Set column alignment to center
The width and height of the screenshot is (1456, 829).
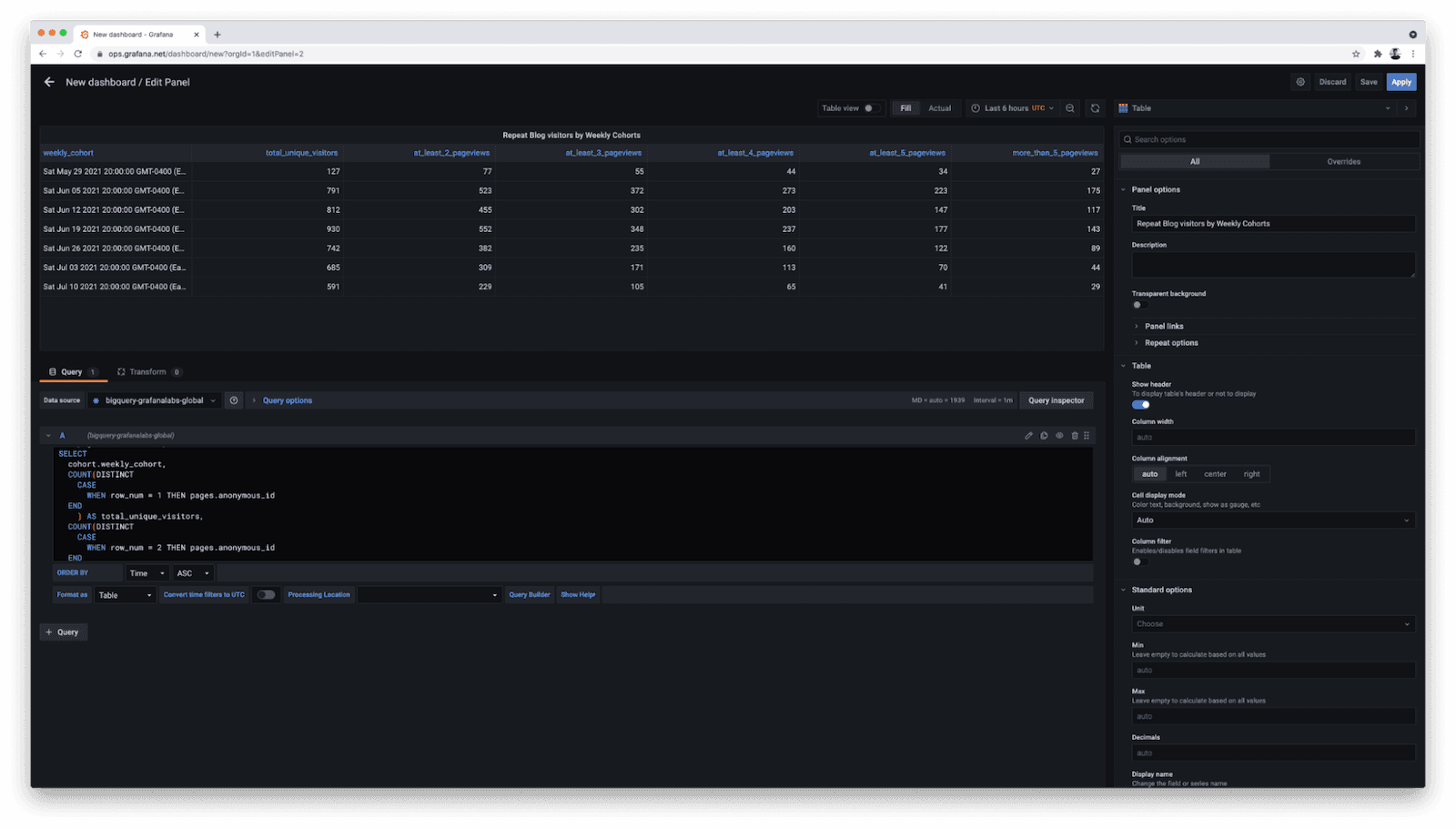pyautogui.click(x=1215, y=474)
